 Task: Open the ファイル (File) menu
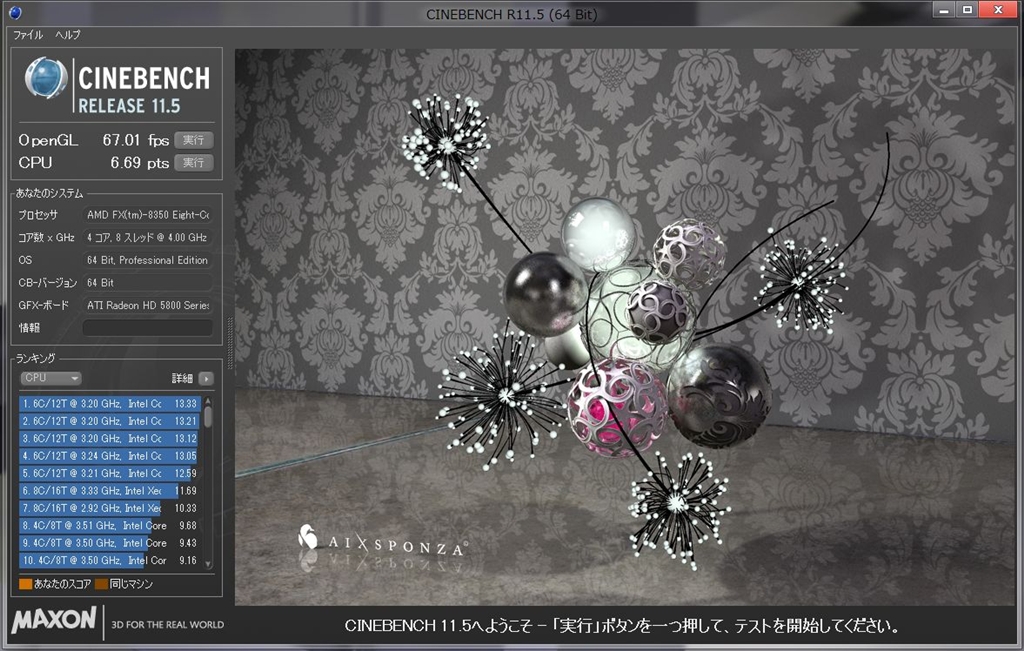[x=27, y=34]
